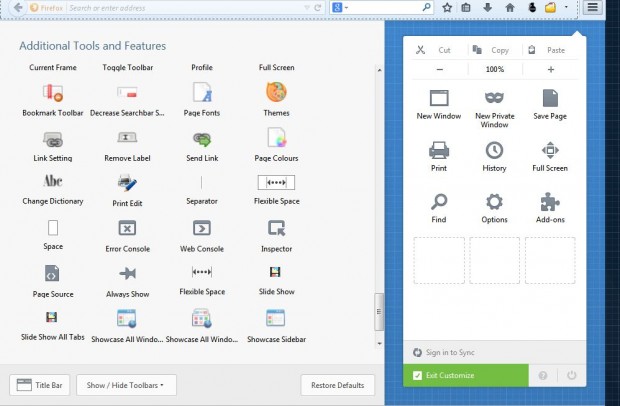Click the Page Colours icon
Viewport: 620px width, 406px height.
276,139
